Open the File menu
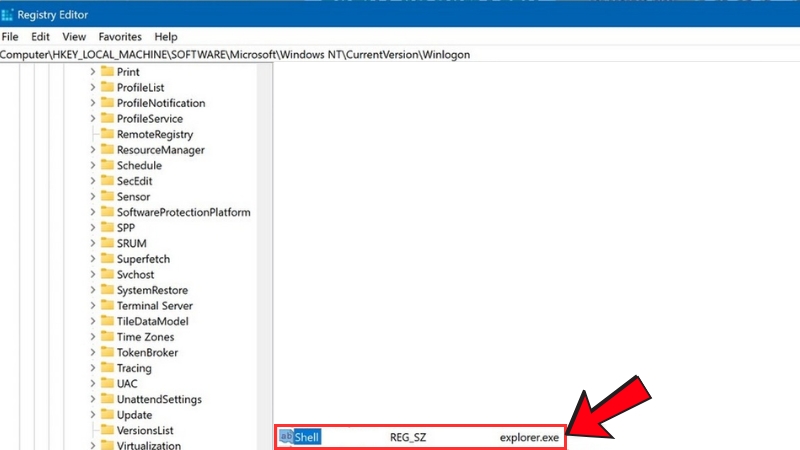 click(10, 37)
